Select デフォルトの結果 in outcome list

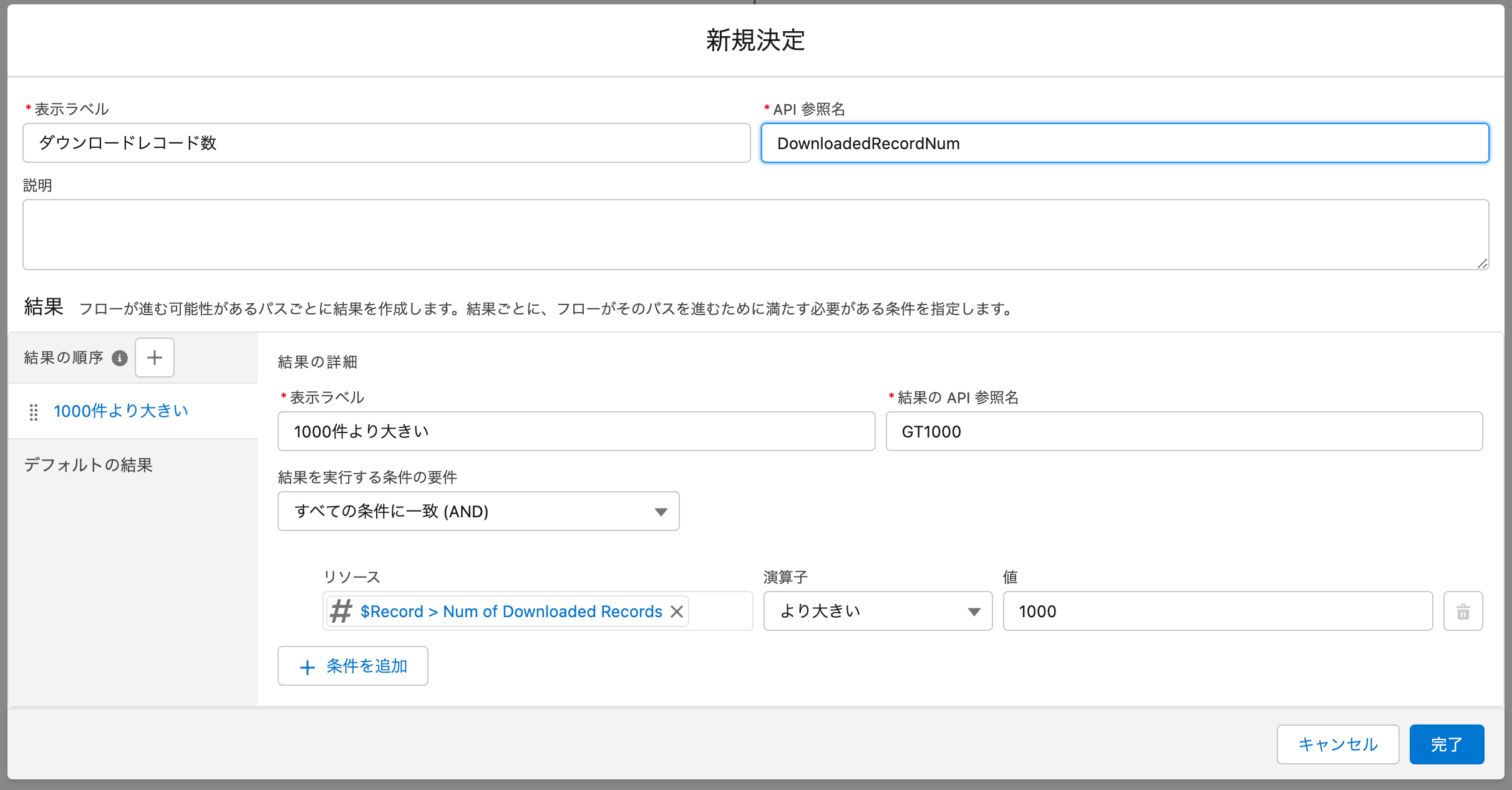[89, 465]
